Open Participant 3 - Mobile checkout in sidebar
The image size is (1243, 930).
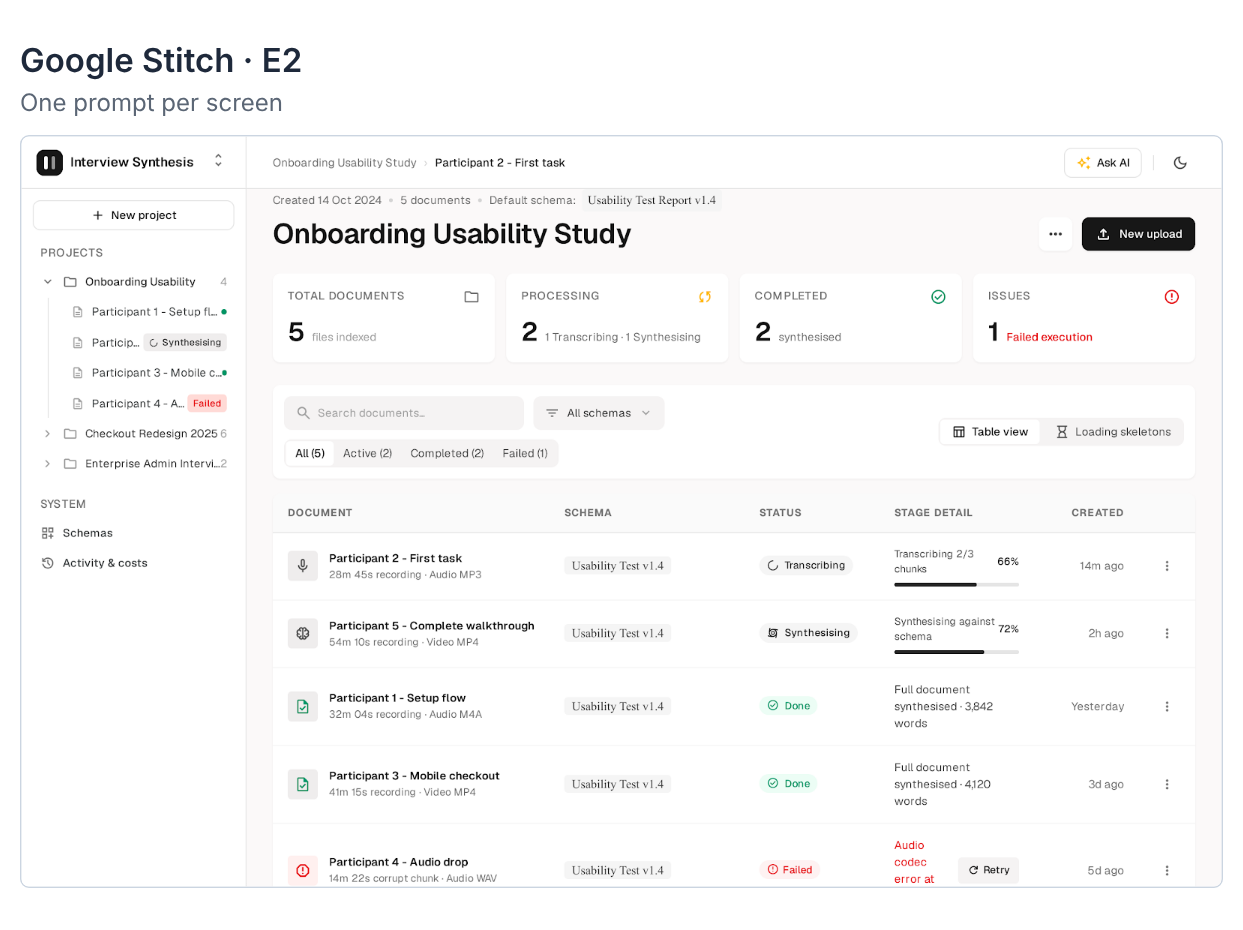(149, 373)
